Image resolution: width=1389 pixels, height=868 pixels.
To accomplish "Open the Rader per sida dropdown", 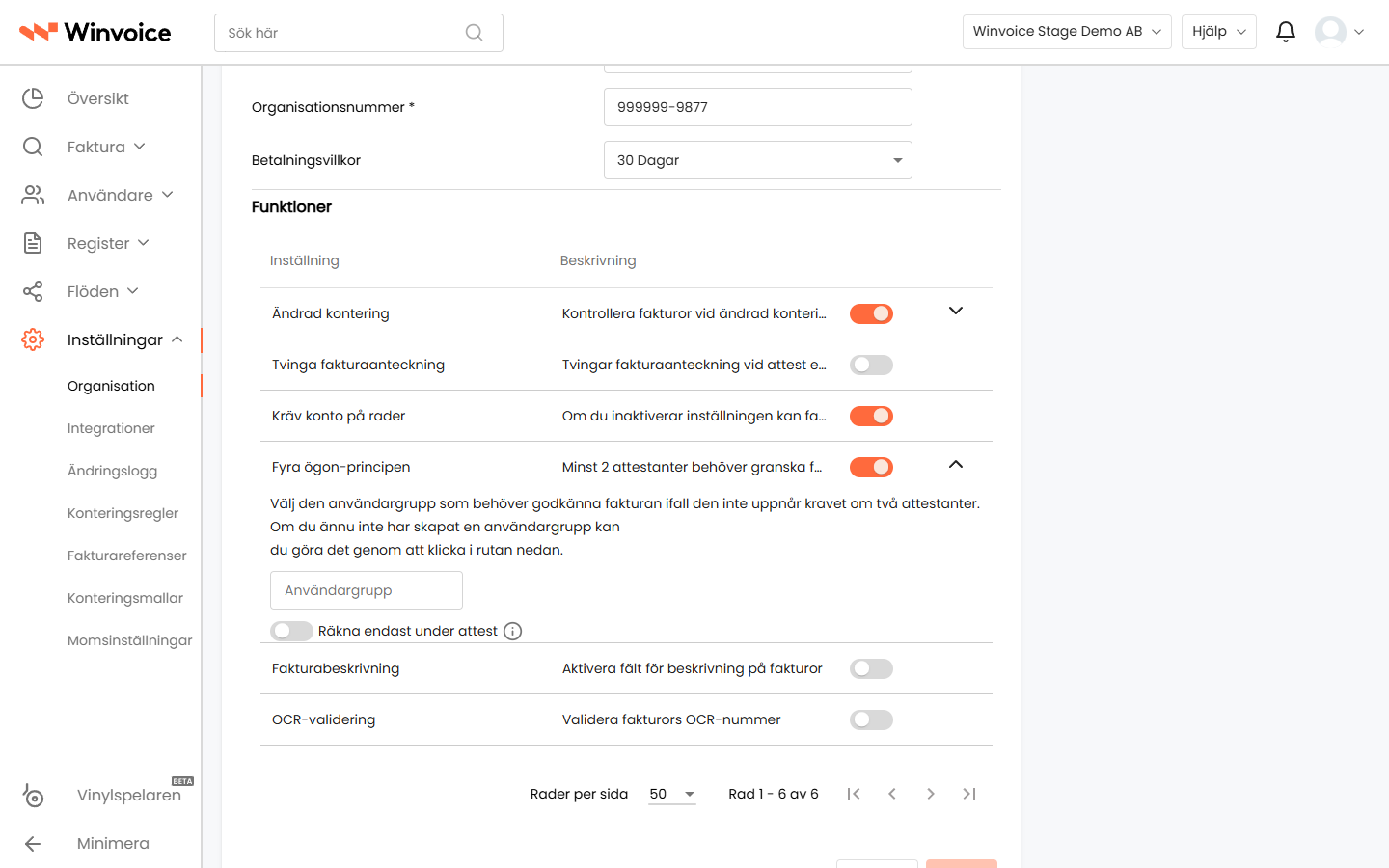I will pyautogui.click(x=672, y=794).
